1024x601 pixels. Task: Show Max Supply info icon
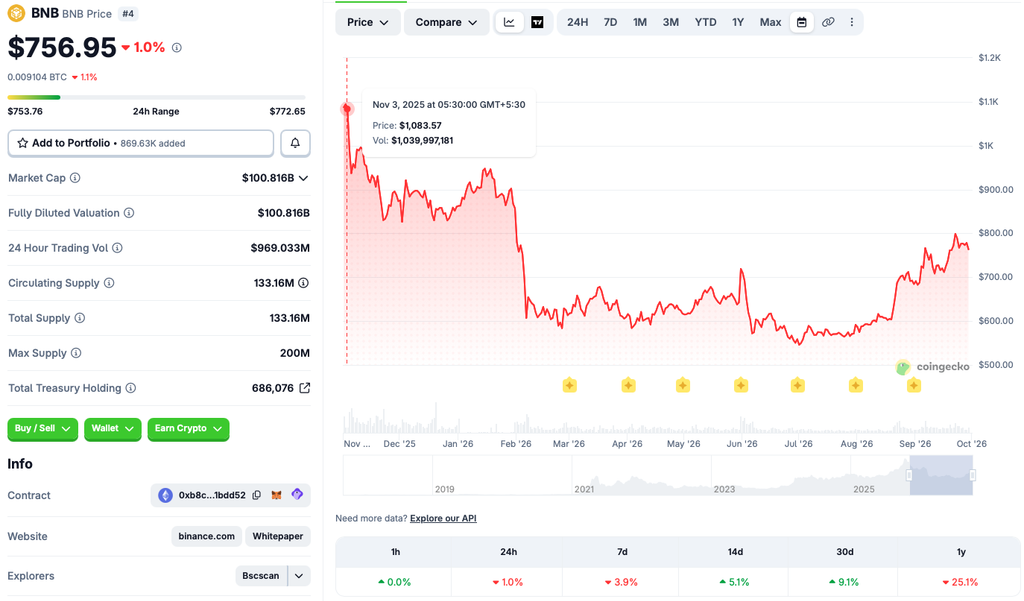coord(76,353)
